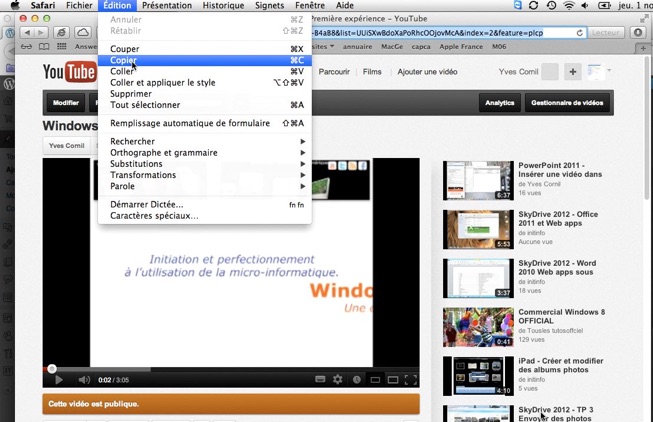Select Coller et appliquer le style

click(x=205, y=83)
